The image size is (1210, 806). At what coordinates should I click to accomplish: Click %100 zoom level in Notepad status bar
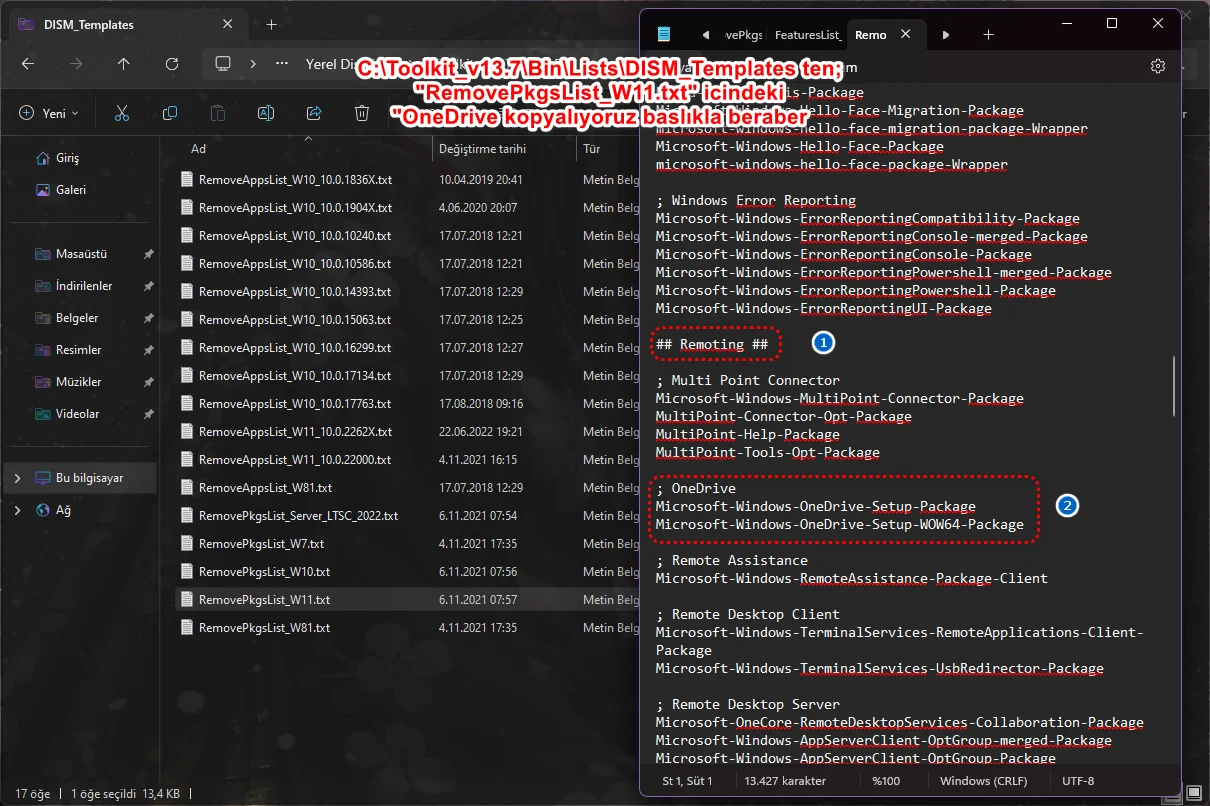click(887, 780)
